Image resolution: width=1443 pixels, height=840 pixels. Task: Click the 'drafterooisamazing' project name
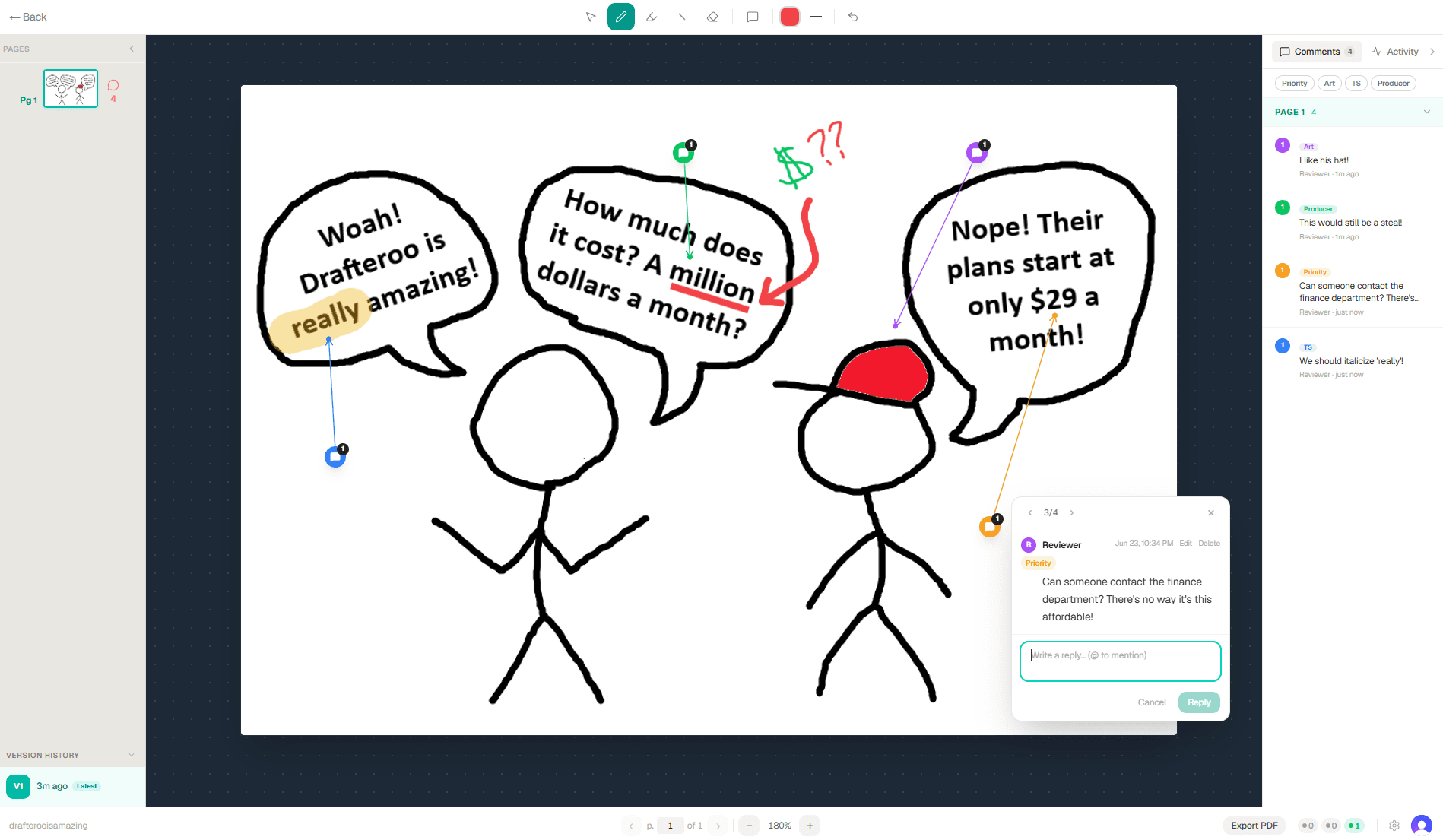pyautogui.click(x=49, y=826)
